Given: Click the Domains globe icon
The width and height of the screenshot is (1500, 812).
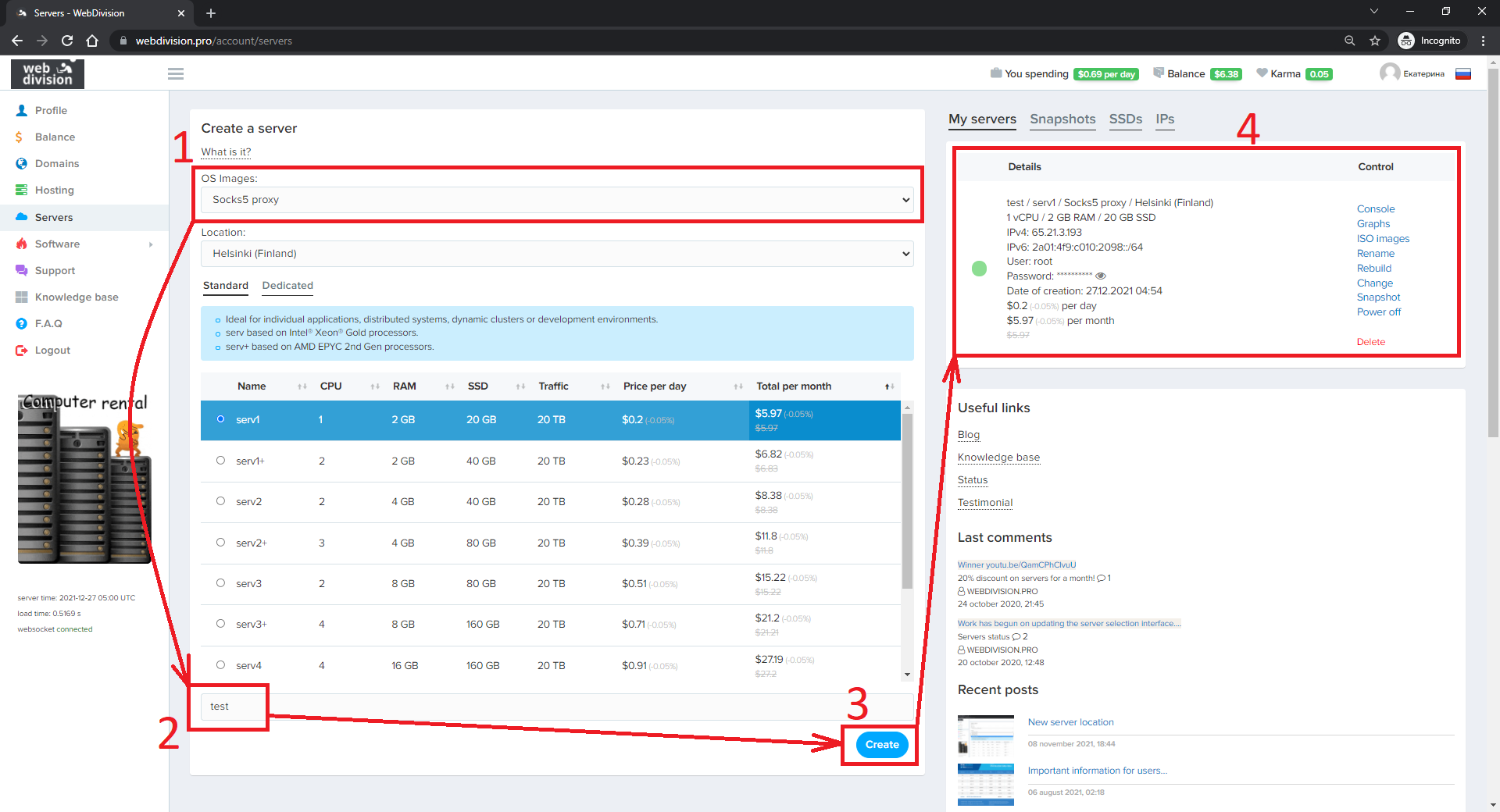Looking at the screenshot, I should (x=22, y=164).
